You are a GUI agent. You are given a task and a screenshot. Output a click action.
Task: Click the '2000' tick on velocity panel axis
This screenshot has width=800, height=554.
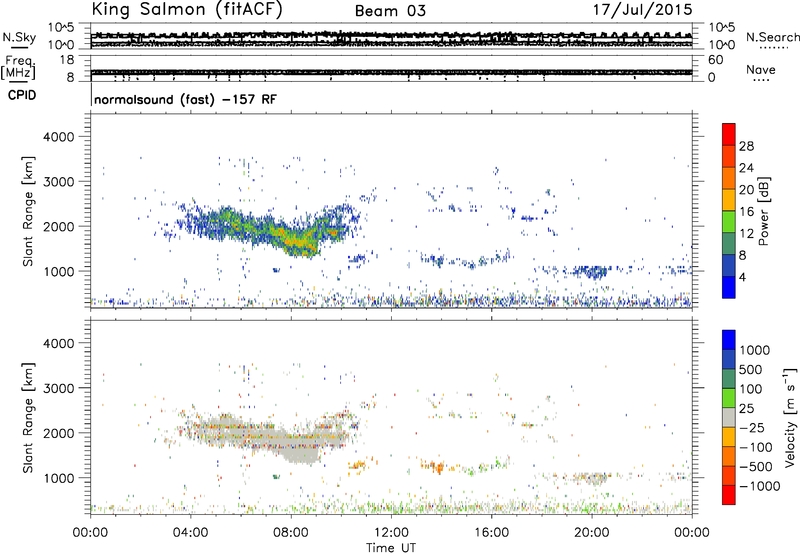(58, 433)
